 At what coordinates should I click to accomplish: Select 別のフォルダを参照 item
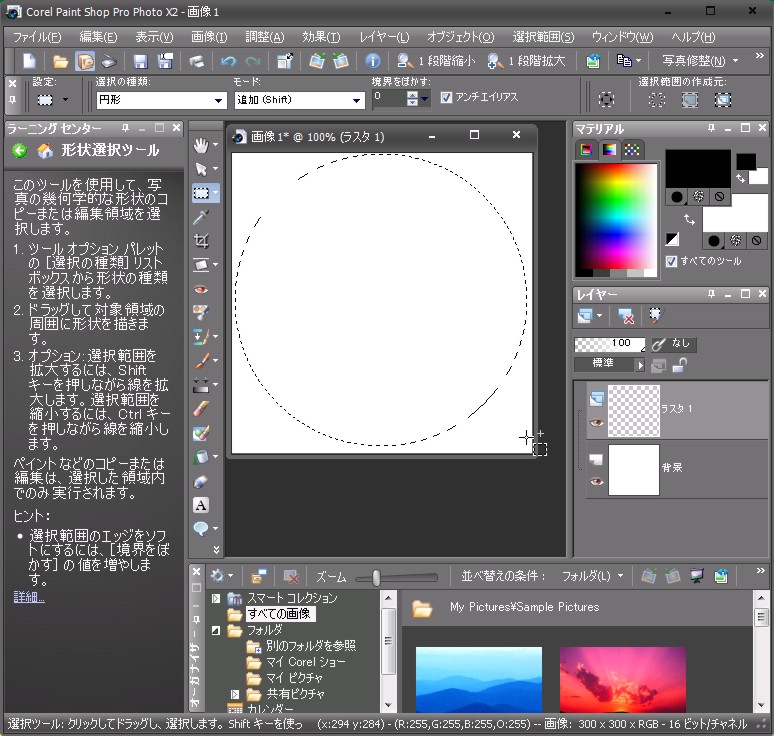click(x=310, y=646)
